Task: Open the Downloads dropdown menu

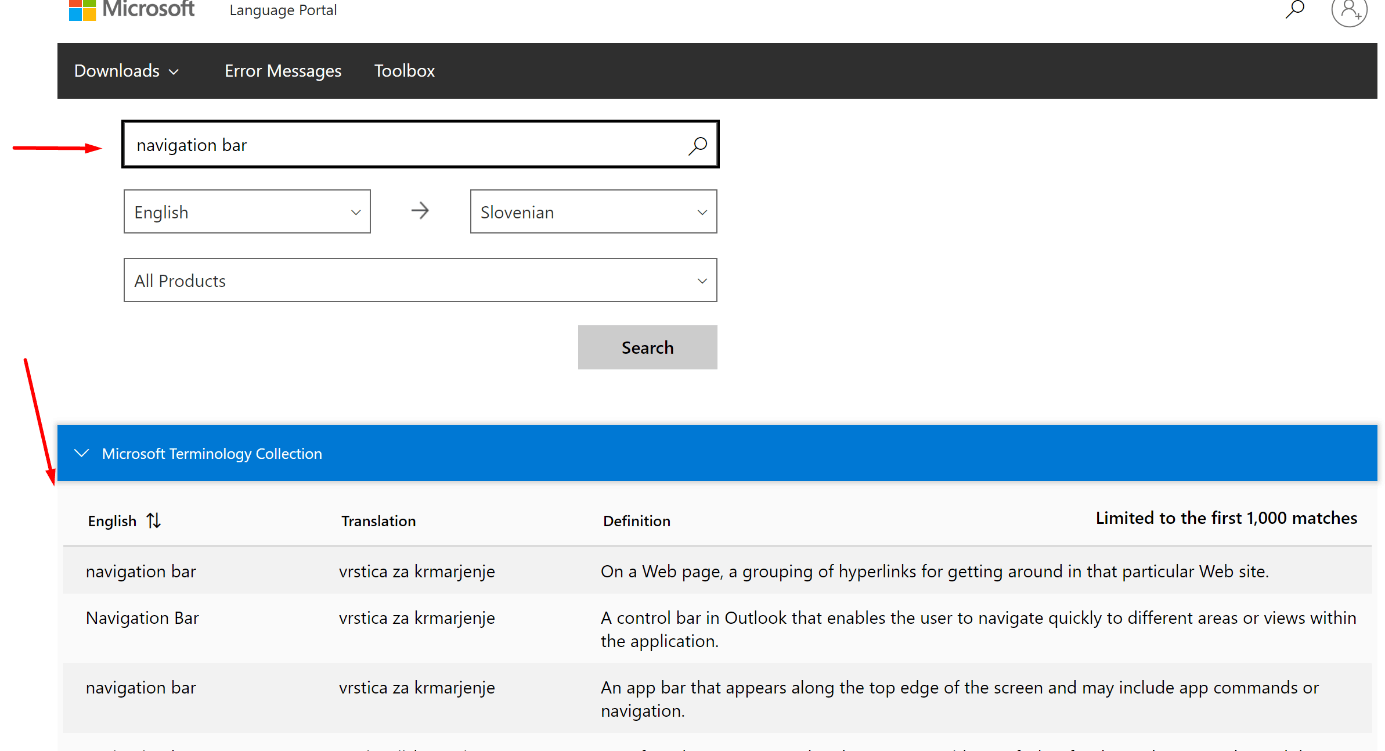Action: 127,71
